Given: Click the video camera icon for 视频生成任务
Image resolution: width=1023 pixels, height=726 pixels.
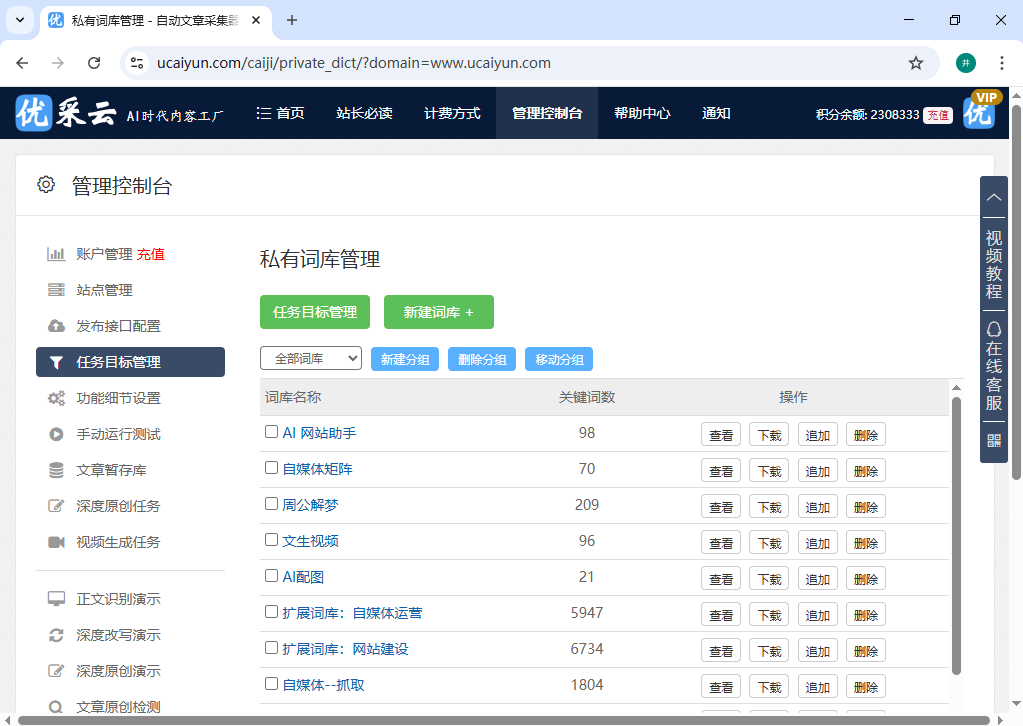Looking at the screenshot, I should pyautogui.click(x=56, y=542).
